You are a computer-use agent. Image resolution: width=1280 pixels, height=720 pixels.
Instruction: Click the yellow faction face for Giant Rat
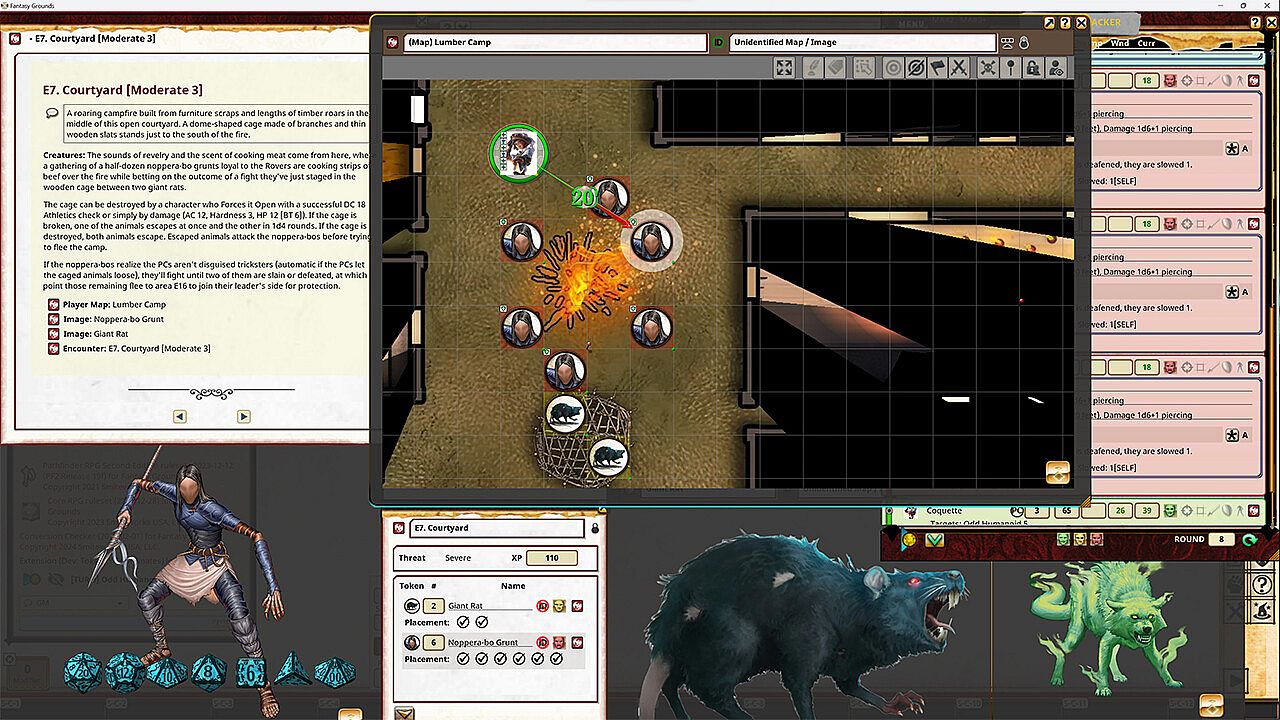(x=559, y=606)
